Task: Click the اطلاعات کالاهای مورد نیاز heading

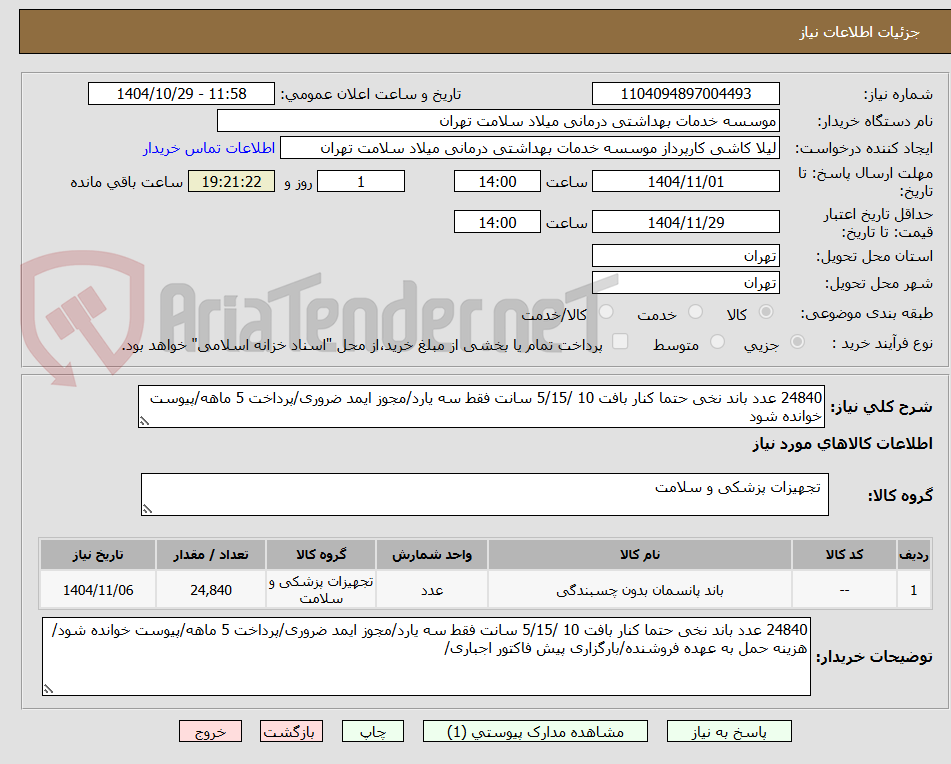Action: coord(842,444)
